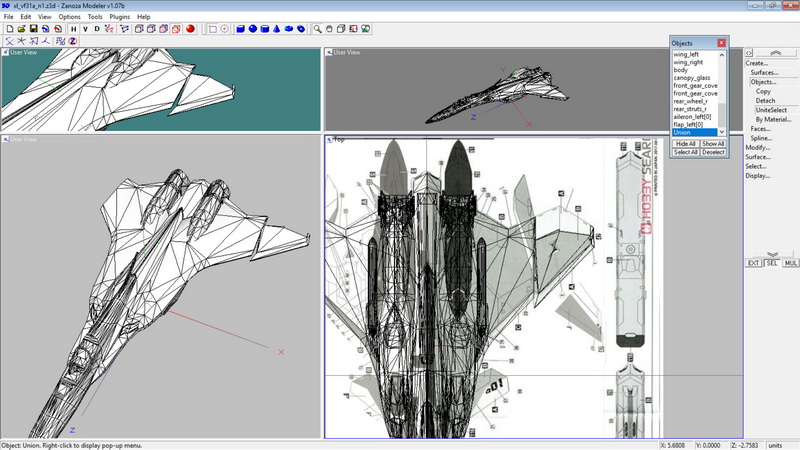Click the Hide All button
This screenshot has width=800, height=450.
coord(685,144)
